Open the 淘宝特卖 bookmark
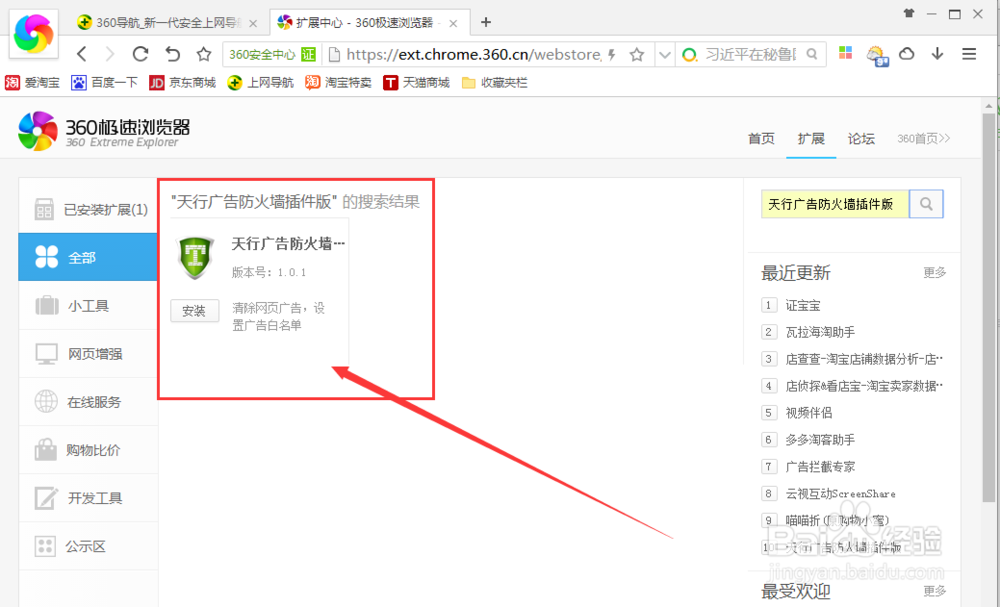The image size is (1000, 607). pyautogui.click(x=338, y=82)
